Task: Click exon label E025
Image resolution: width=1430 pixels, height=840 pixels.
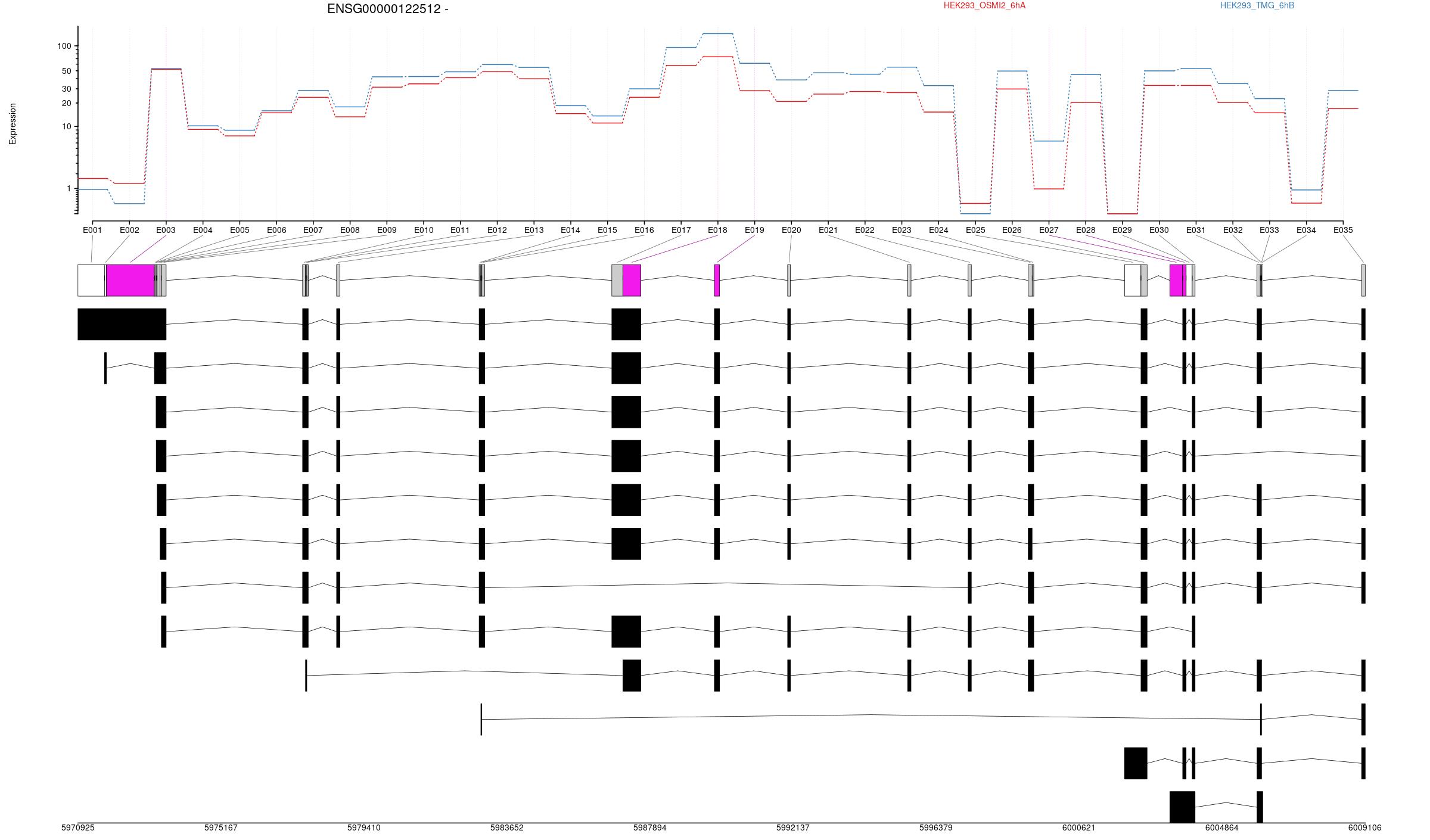Action: (x=975, y=230)
